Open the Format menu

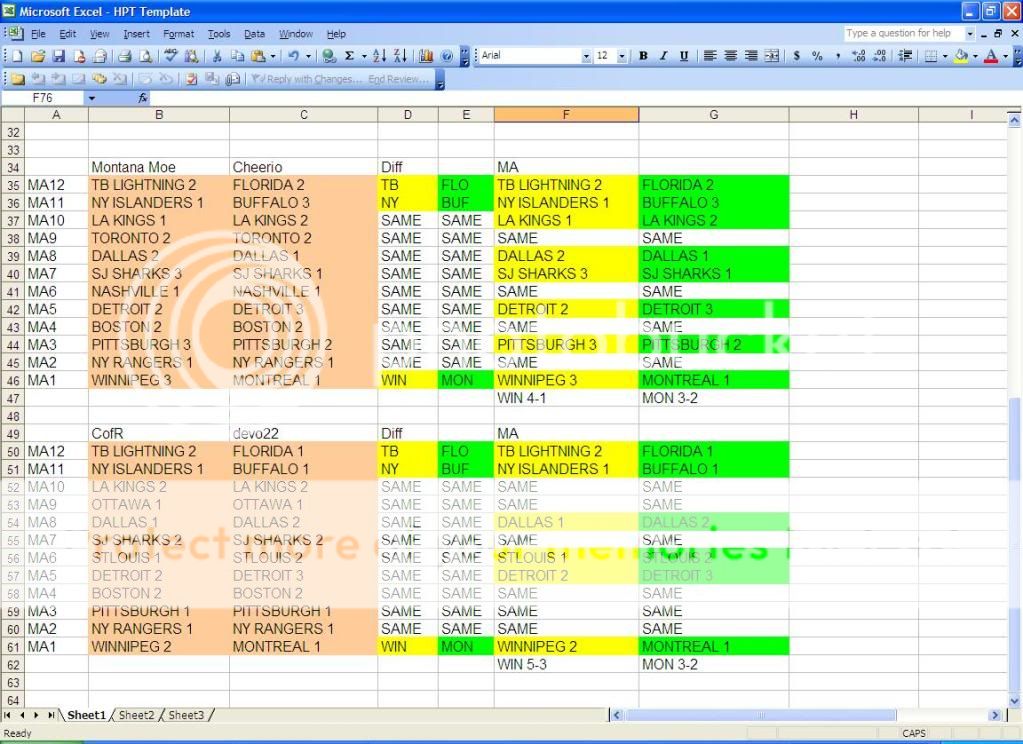(x=178, y=34)
